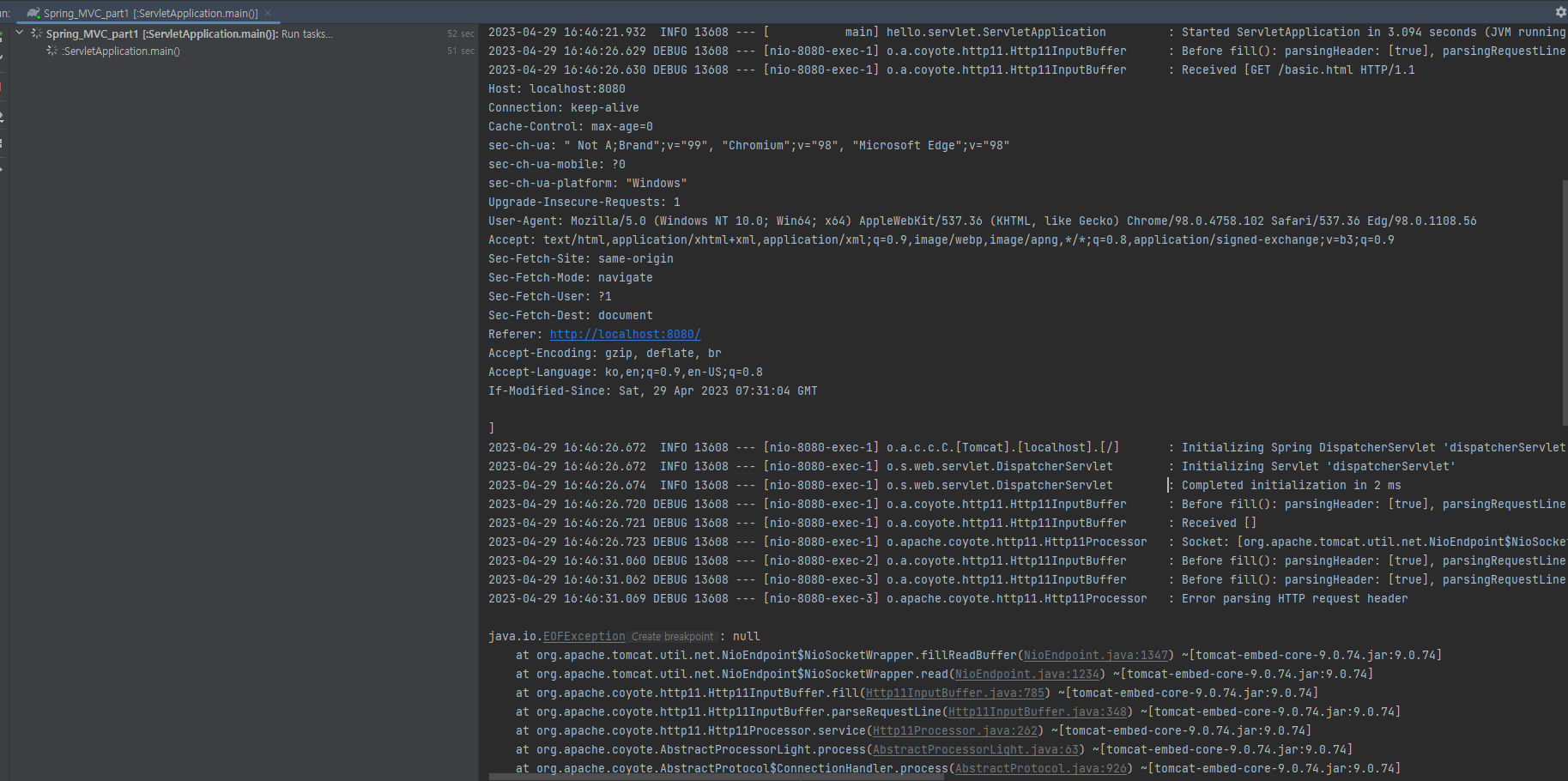Viewport: 1568px width, 781px height.
Task: Click the 52 sec duration label
Action: point(461,33)
